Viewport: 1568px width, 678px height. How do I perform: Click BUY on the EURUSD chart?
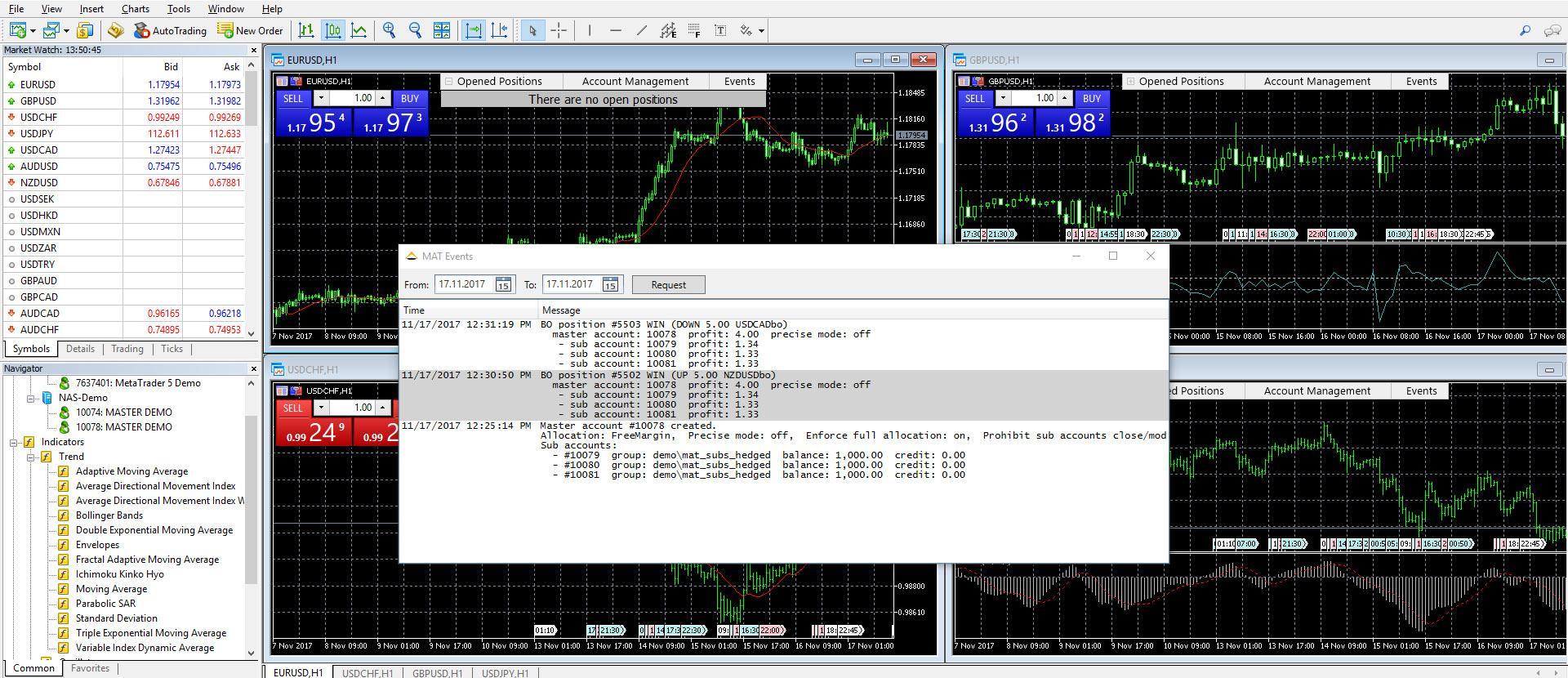(x=409, y=98)
